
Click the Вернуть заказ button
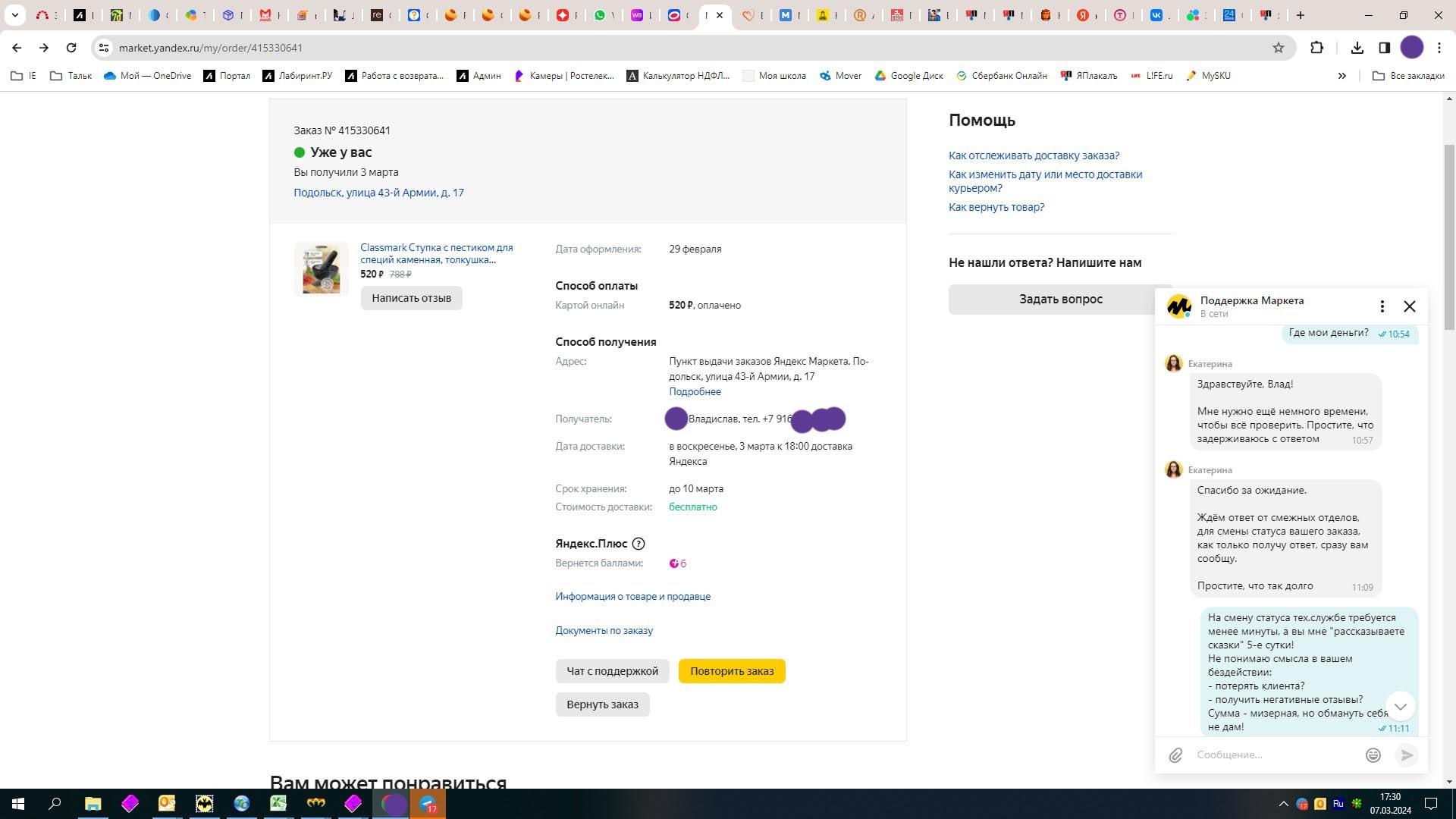602,704
